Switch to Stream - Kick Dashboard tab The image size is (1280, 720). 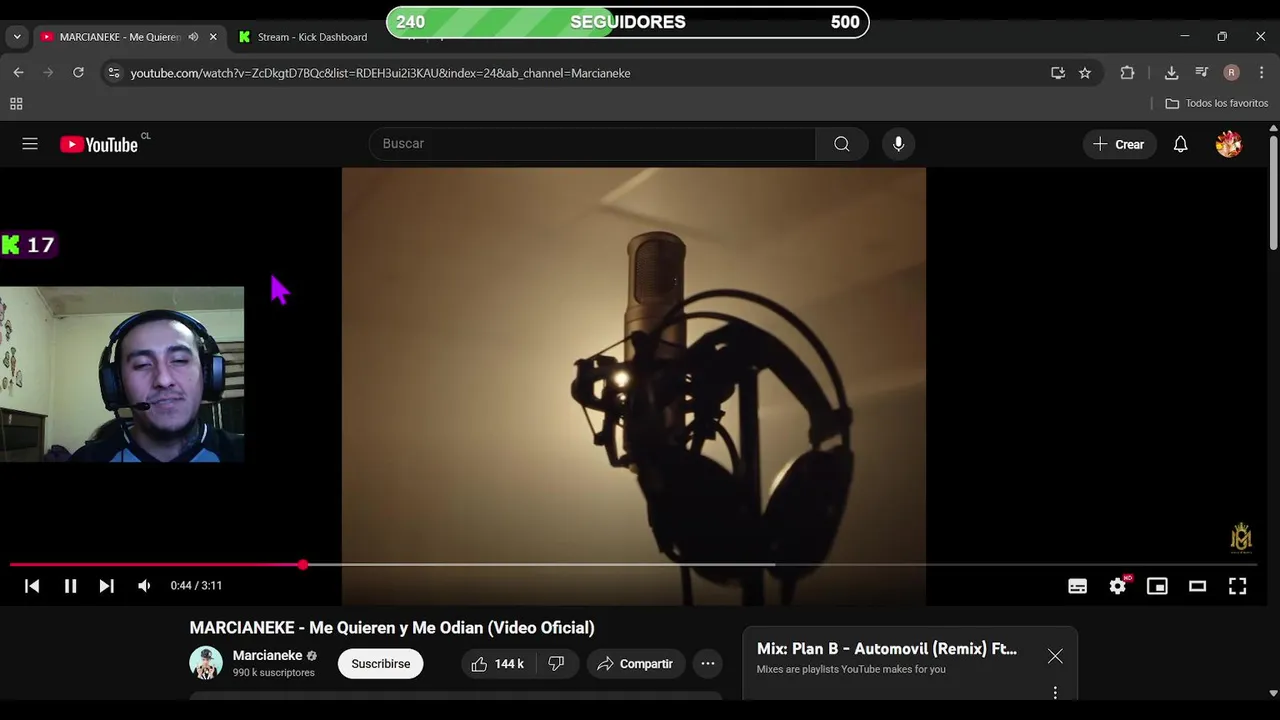(313, 37)
